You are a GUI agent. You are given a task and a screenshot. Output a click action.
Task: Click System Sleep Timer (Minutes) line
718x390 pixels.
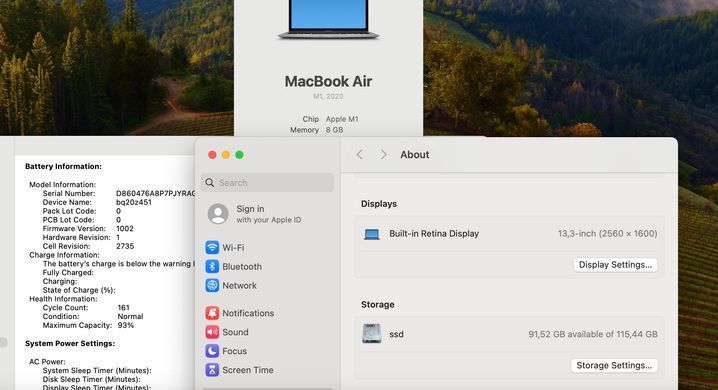pos(97,370)
